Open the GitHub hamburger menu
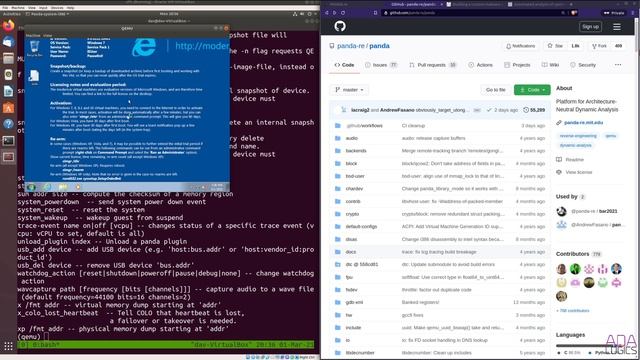This screenshot has width=640, height=360. click(x=617, y=27)
